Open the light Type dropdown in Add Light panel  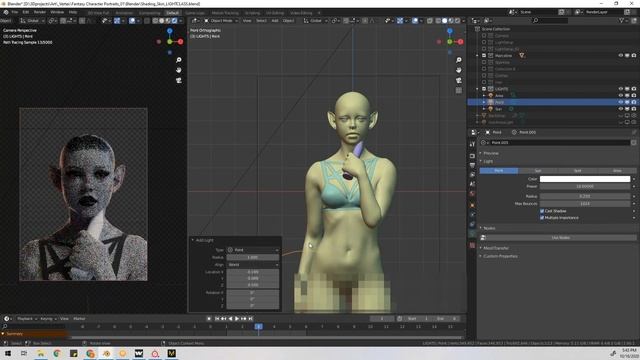point(253,250)
